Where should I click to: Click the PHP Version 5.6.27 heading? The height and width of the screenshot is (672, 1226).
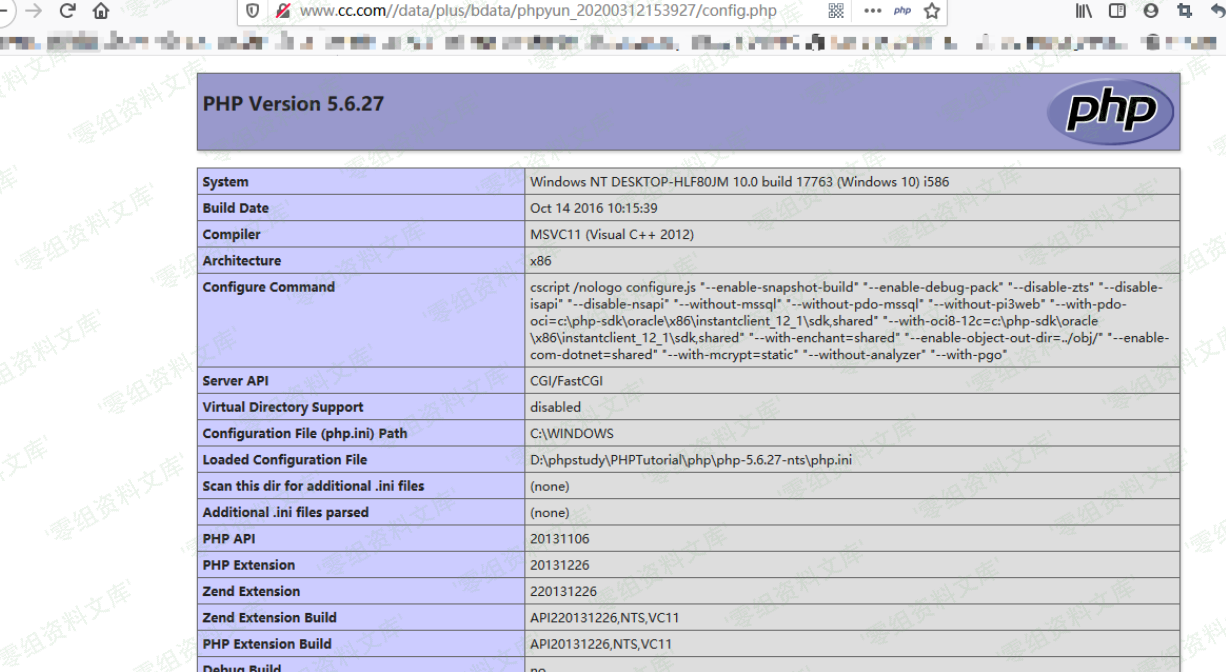click(x=293, y=104)
